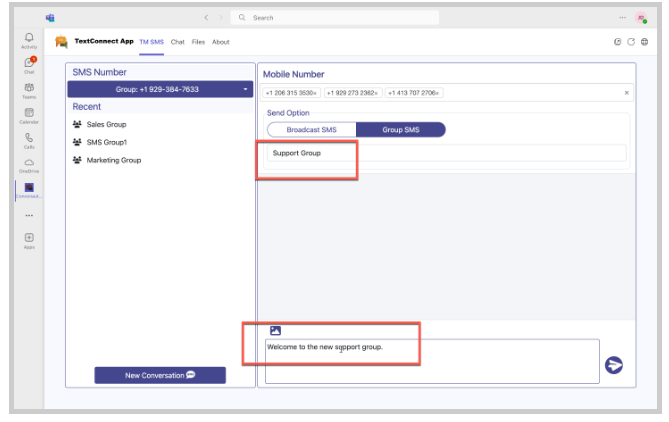Image resolution: width=669 pixels, height=422 pixels.
Task: Open Calls from the sidebar
Action: pyautogui.click(x=29, y=140)
